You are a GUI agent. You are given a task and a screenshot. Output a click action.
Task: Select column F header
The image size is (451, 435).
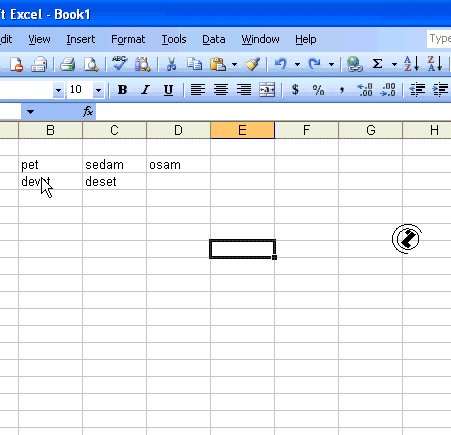(306, 130)
